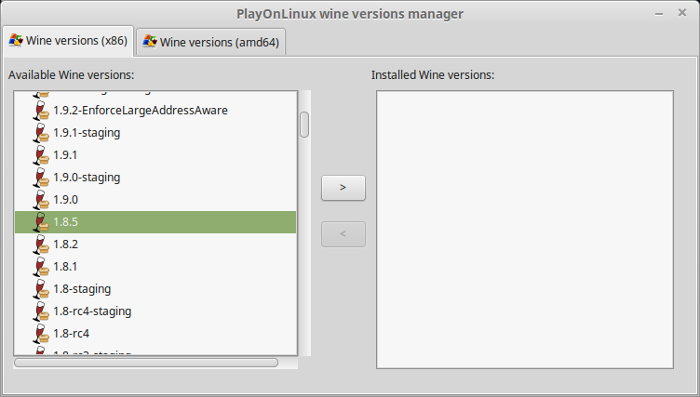Choose the 1.8-staging entry
Screen dimensions: 700x397
pos(155,289)
